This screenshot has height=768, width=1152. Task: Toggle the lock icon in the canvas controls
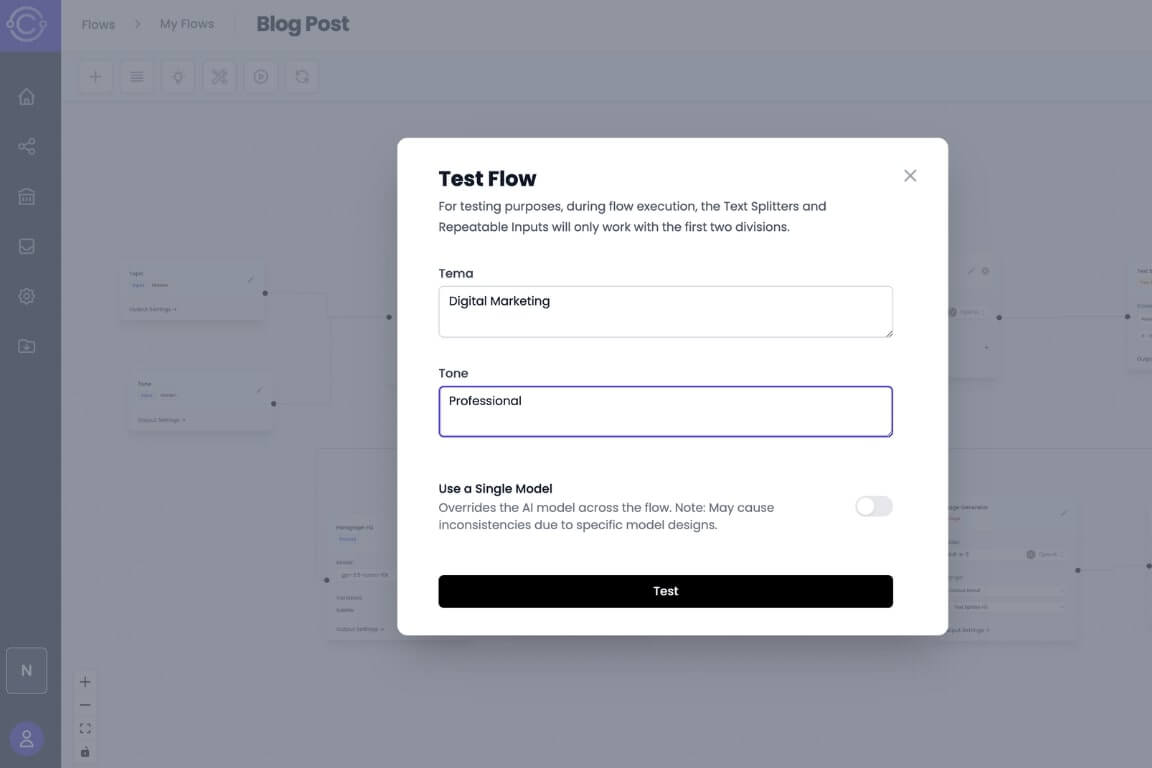click(x=85, y=751)
